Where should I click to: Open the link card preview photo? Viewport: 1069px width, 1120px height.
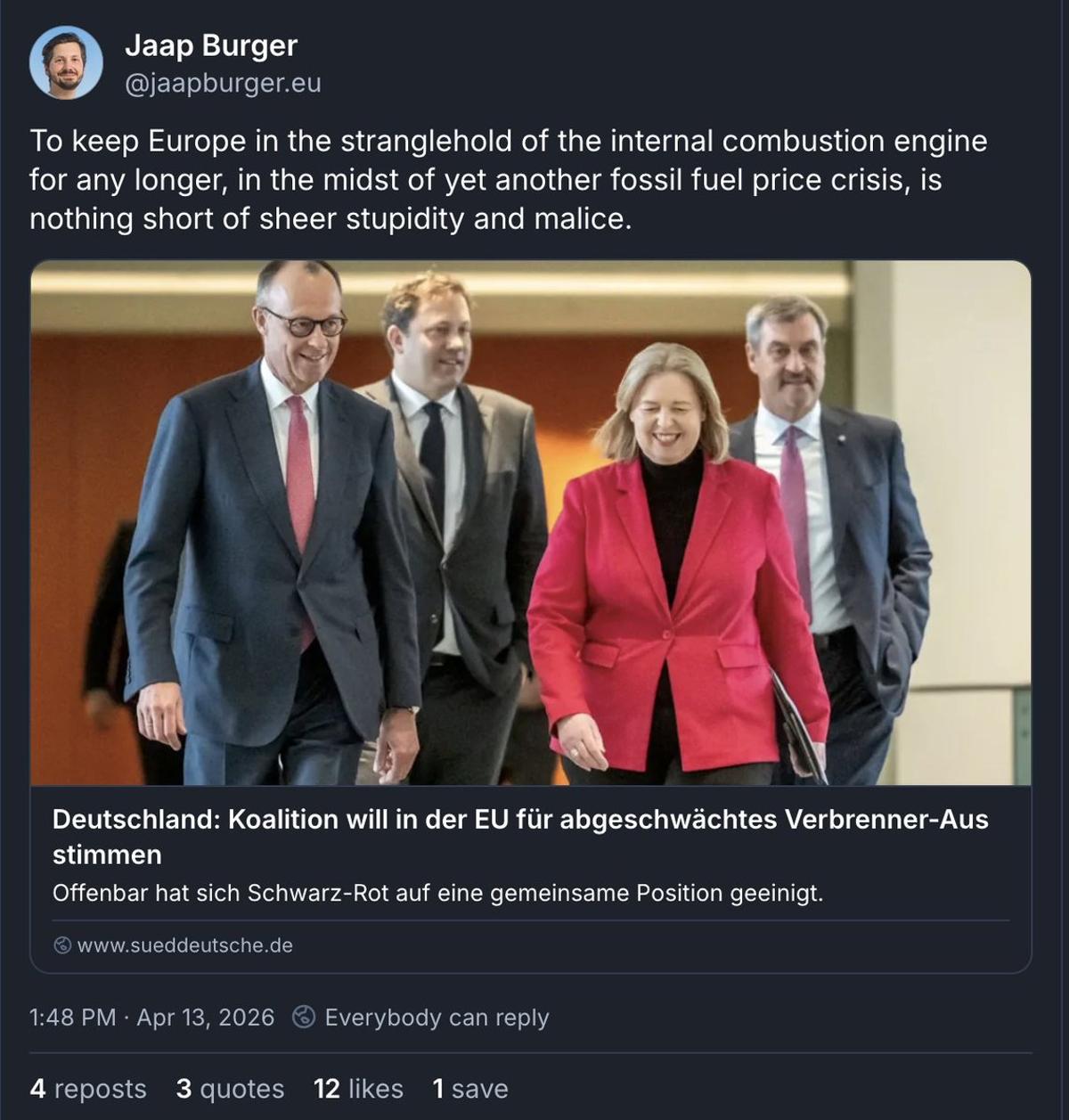pos(531,523)
